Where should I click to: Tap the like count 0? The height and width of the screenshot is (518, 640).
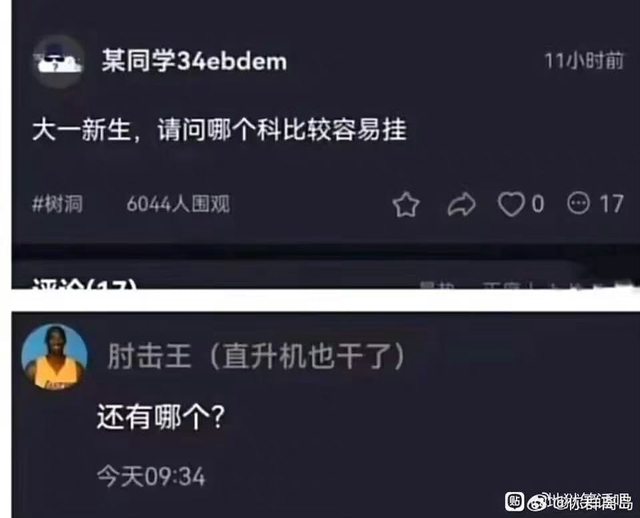pos(538,204)
